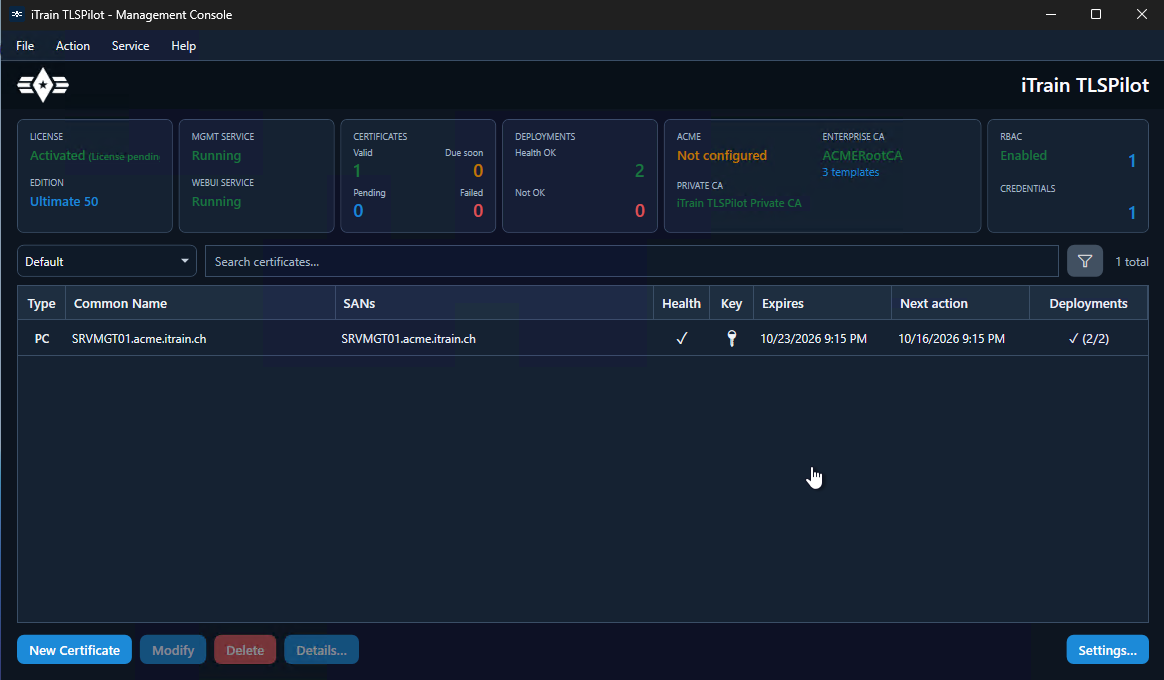Screen dimensions: 1164x680
Task: Click the Type column header
Action: 42,303
